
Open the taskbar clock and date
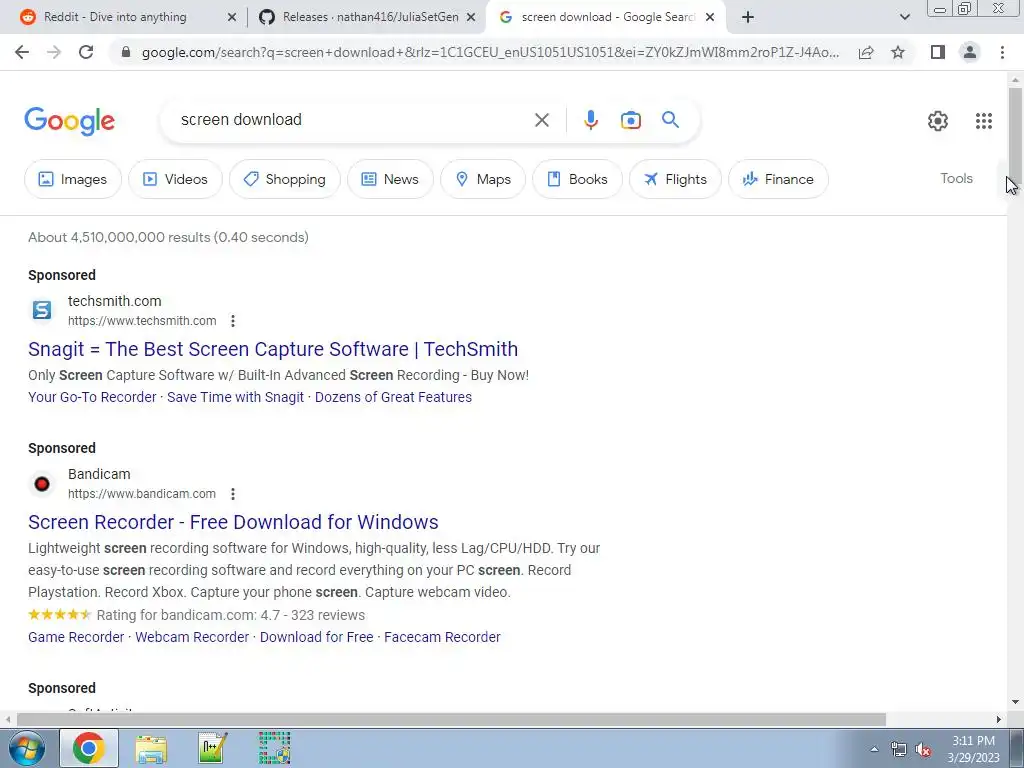pos(973,749)
